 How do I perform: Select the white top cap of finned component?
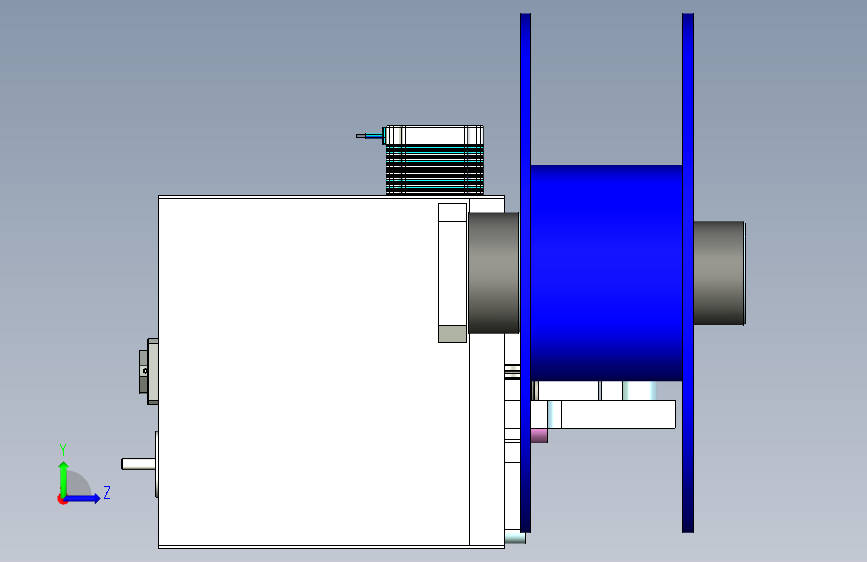(435, 135)
